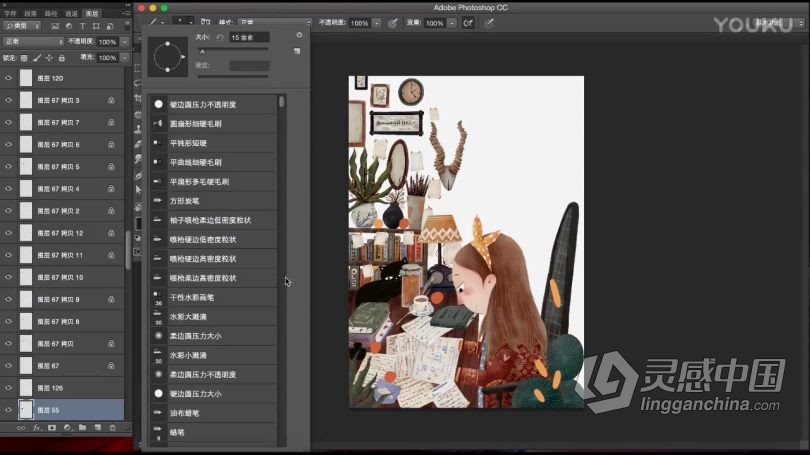Select brush 硬边圆压力不透明度
Image resolution: width=810 pixels, height=455 pixels.
213,104
